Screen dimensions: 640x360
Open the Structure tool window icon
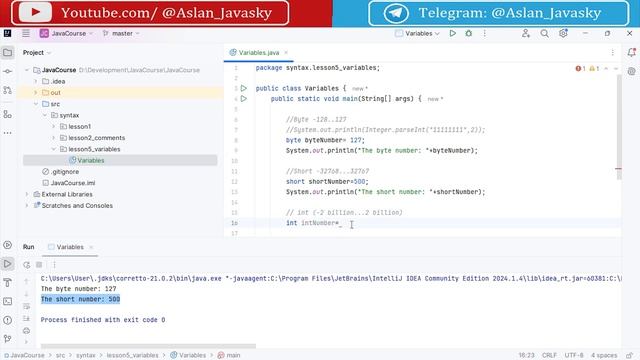coord(7,114)
